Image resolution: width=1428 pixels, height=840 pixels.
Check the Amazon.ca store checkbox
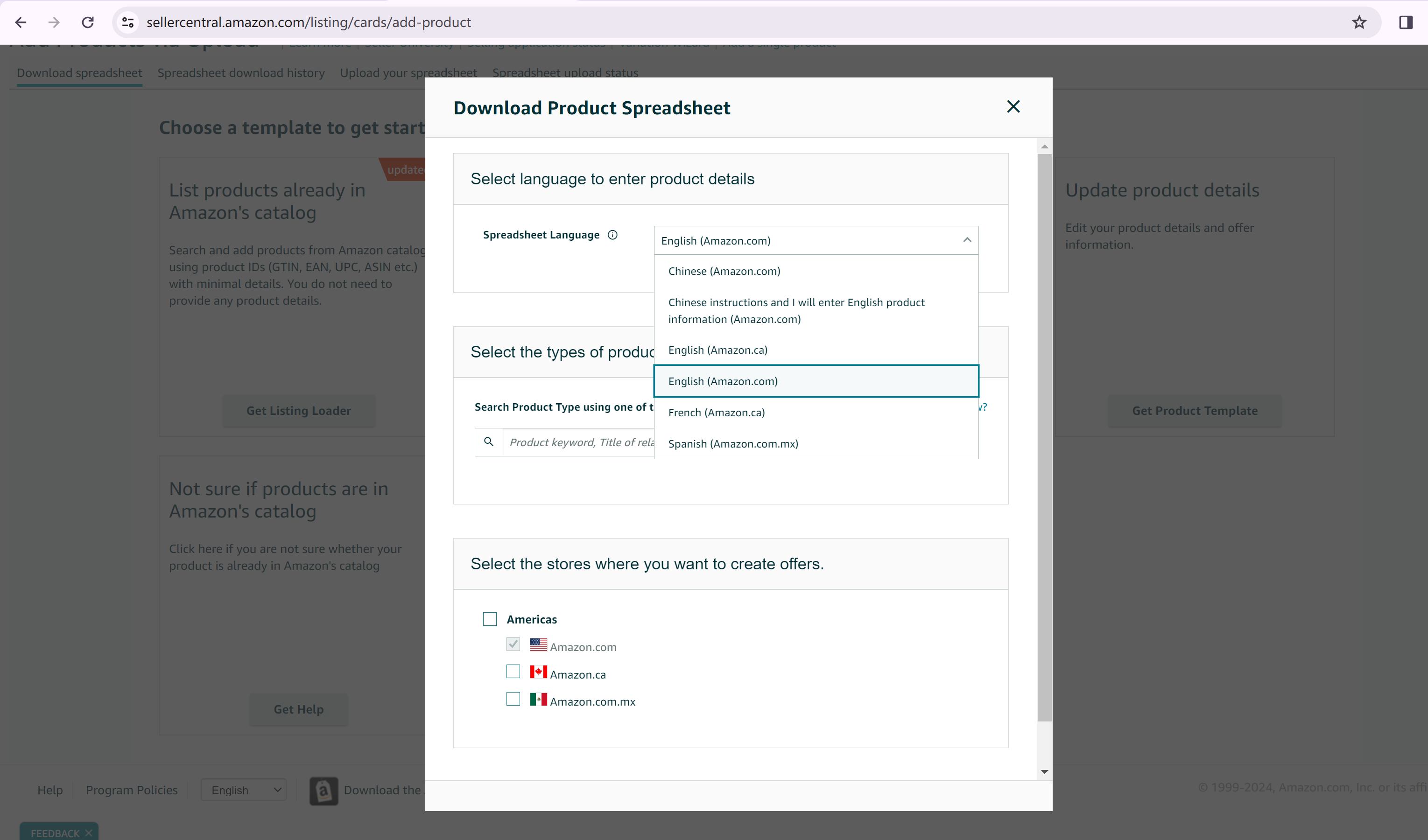tap(513, 672)
